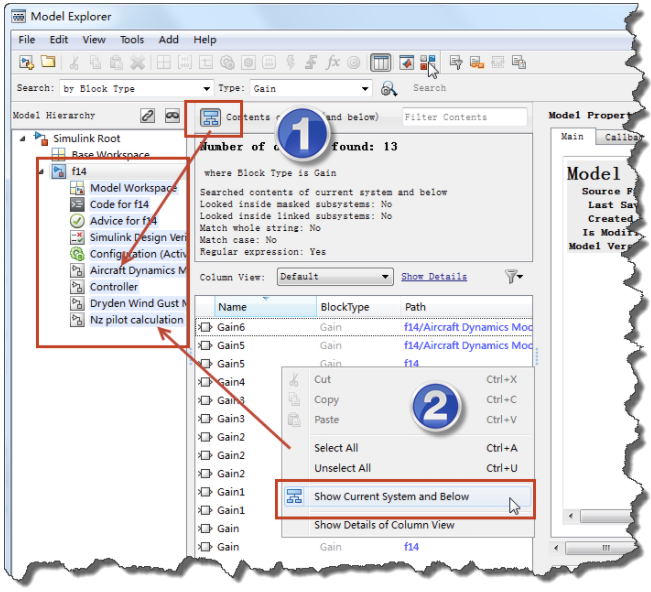Viewport: 651px width, 592px height.
Task: Choose Show Current System and Below entry
Action: [x=408, y=497]
